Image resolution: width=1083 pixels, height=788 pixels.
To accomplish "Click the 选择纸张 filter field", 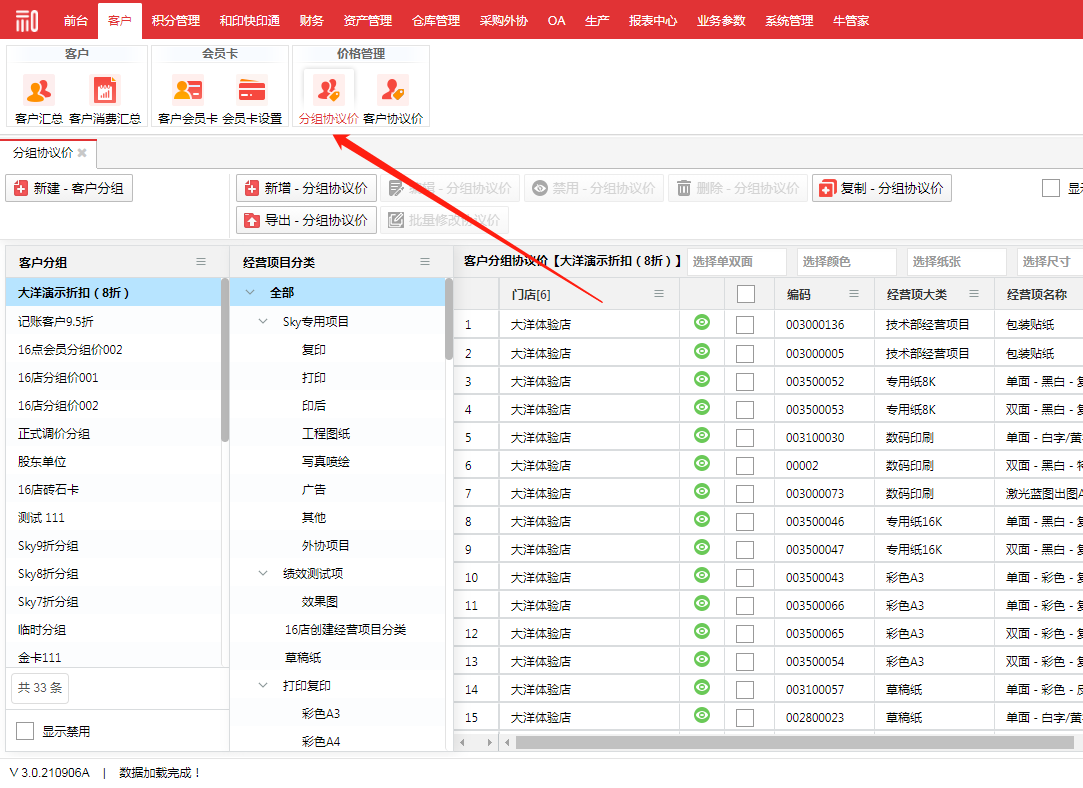I will (x=956, y=262).
